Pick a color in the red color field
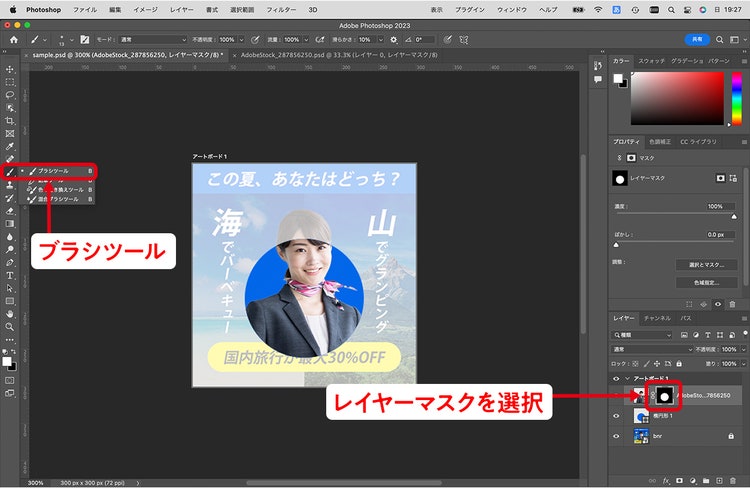Screen dimensions: 750x488 click(x=677, y=99)
